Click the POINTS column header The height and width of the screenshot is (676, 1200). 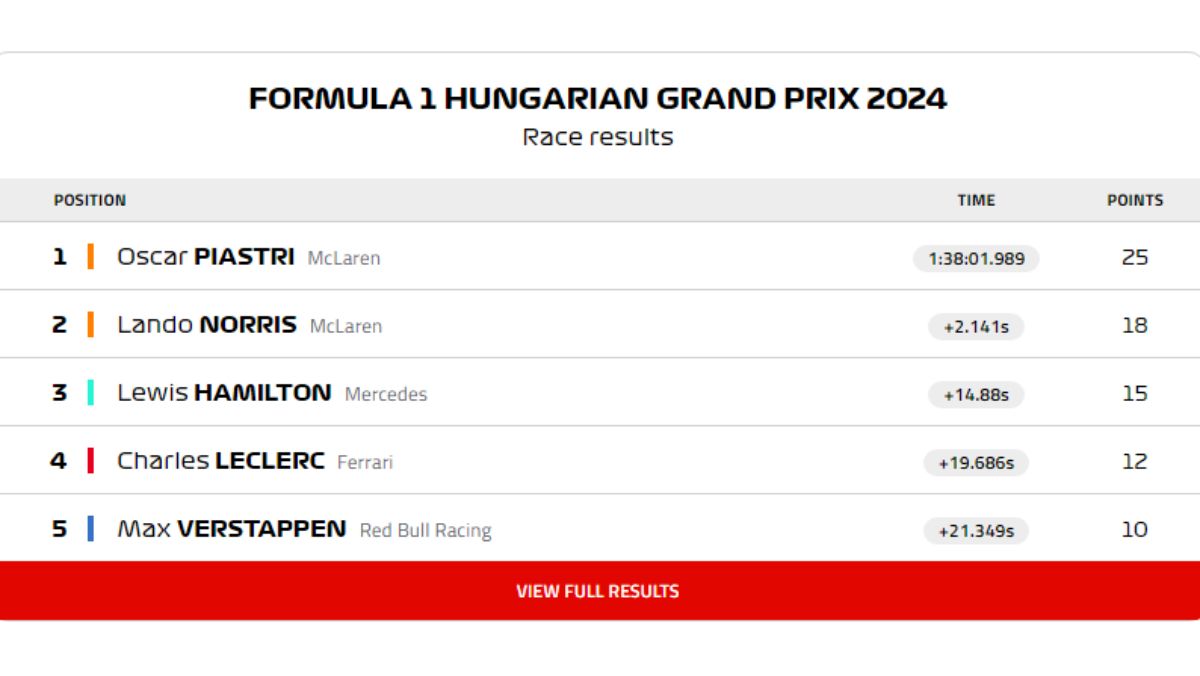[x=1135, y=200]
